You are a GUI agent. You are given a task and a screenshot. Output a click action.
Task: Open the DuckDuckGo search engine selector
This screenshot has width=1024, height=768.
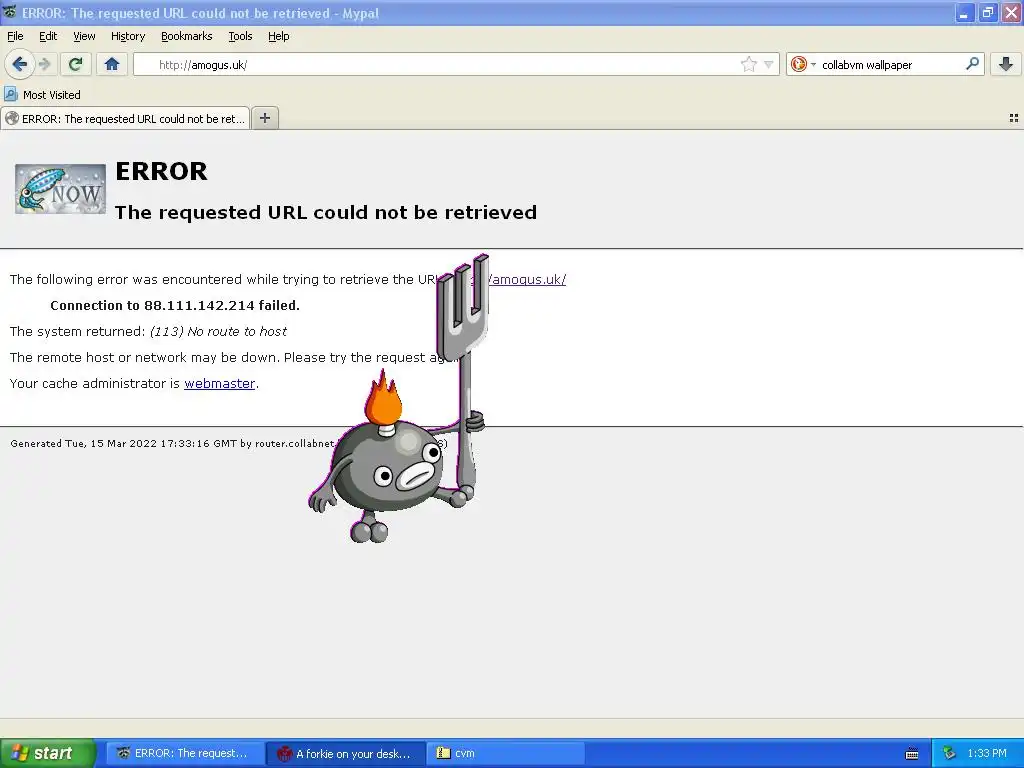[x=803, y=64]
